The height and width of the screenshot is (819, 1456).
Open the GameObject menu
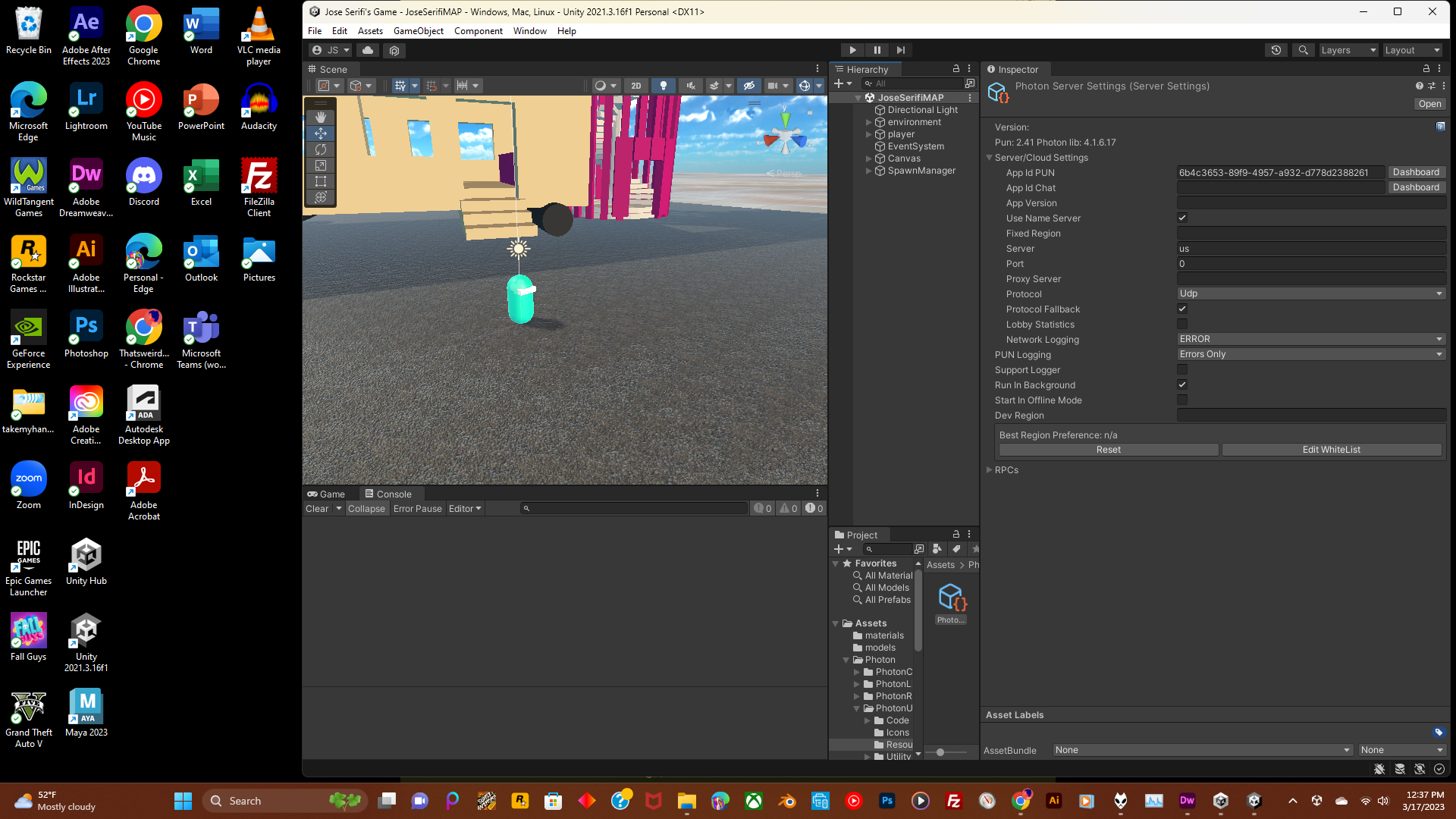pyautogui.click(x=418, y=31)
